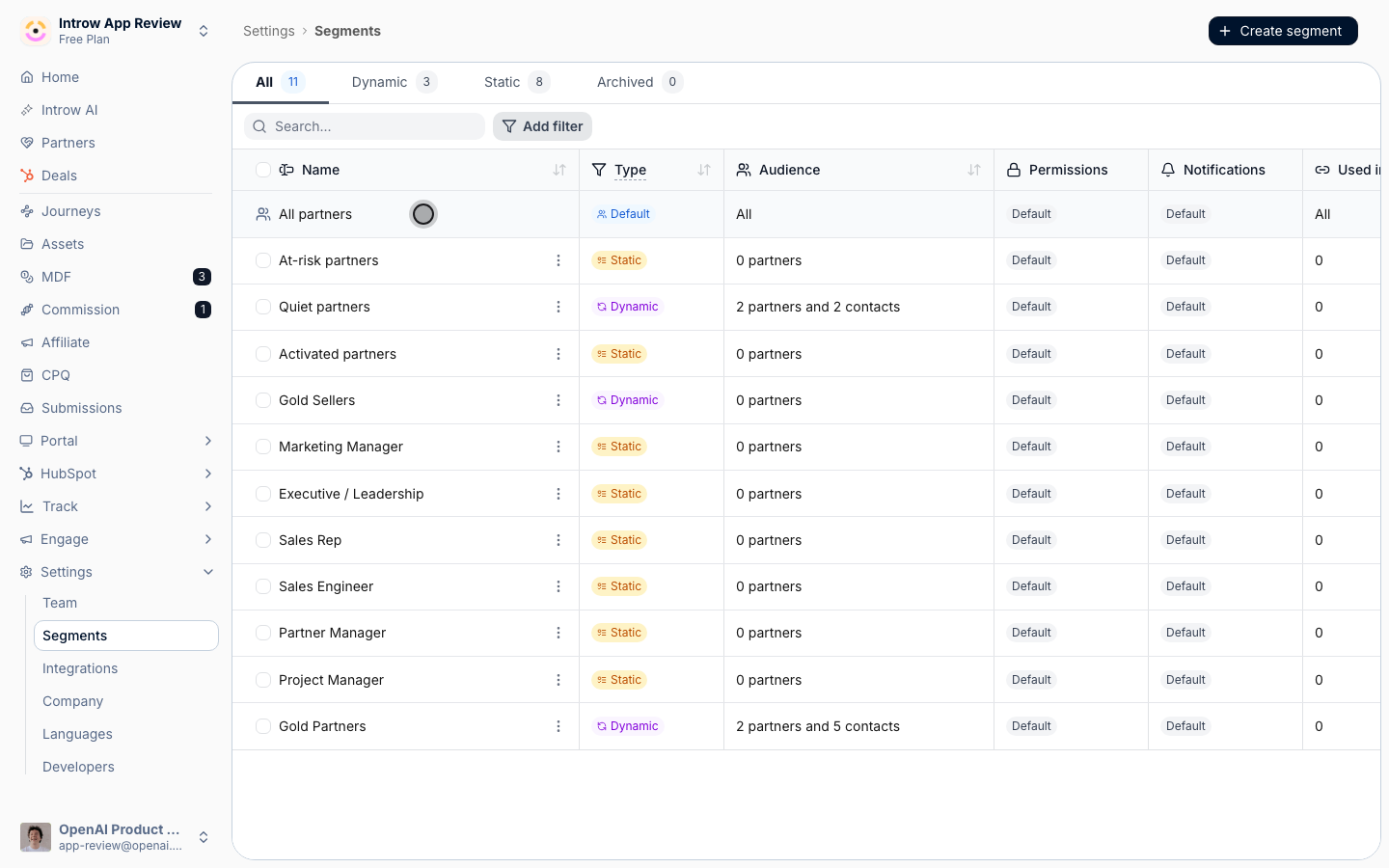Toggle the select-all checkbox in the header
Image resolution: width=1389 pixels, height=868 pixels.
tap(263, 170)
